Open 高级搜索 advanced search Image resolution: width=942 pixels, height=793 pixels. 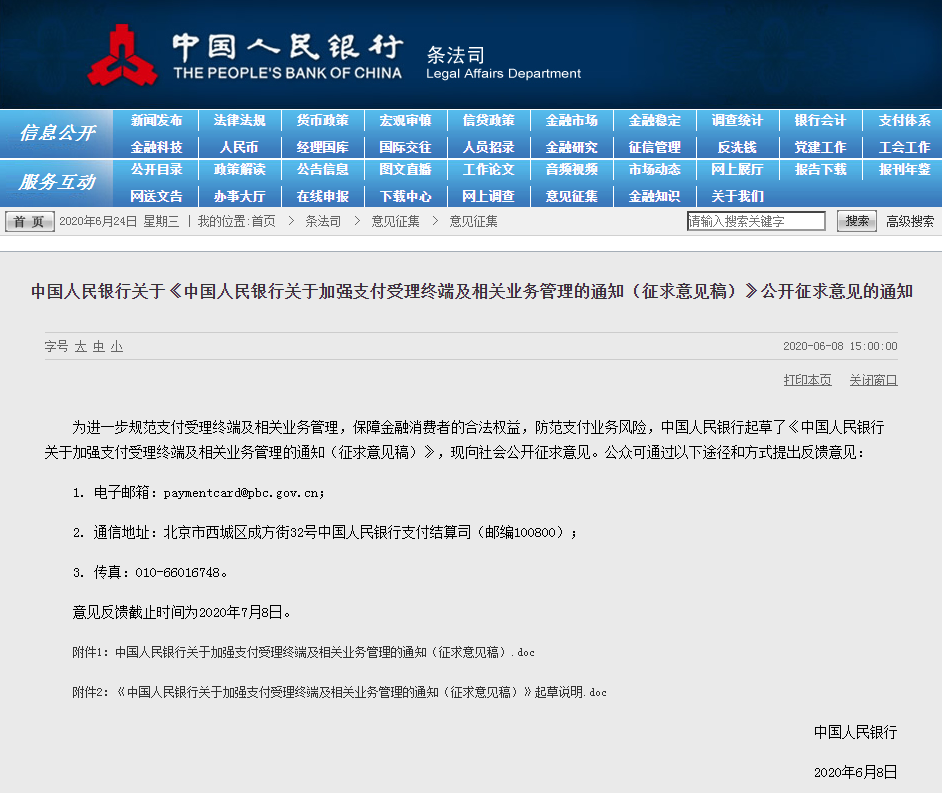click(x=910, y=222)
